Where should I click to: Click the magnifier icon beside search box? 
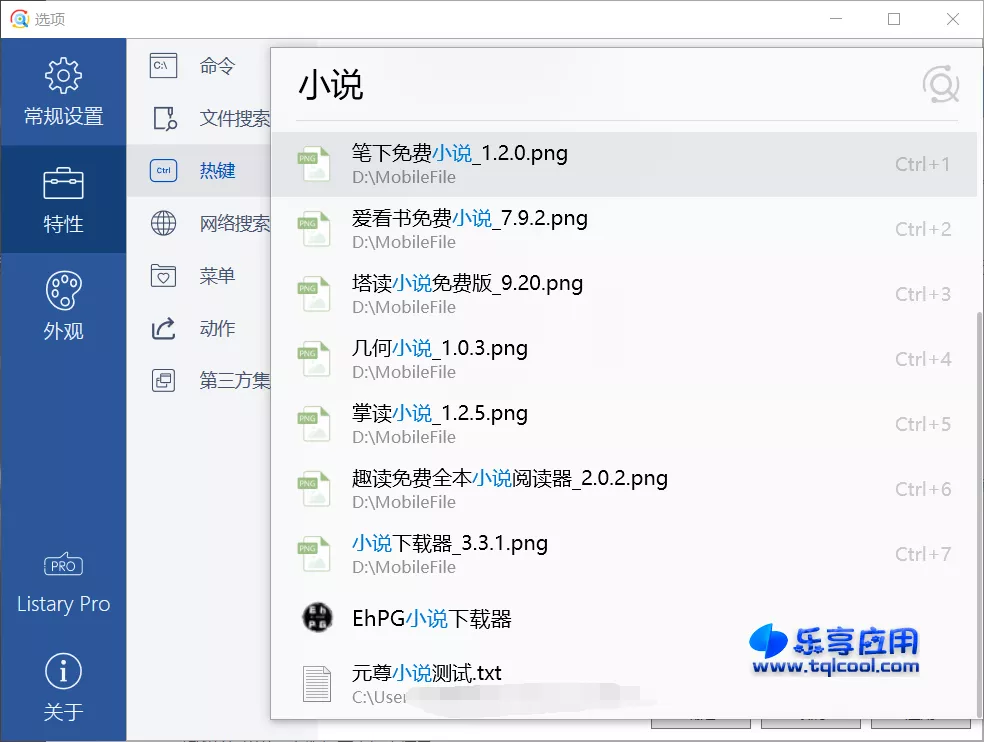[x=940, y=85]
